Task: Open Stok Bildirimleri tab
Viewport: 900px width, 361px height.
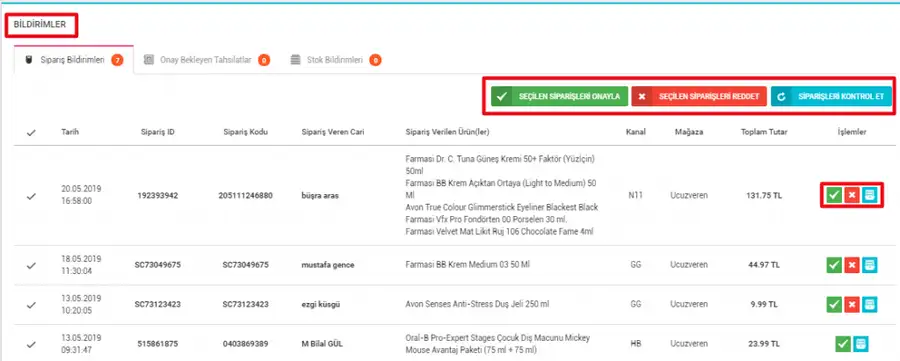Action: 336,60
